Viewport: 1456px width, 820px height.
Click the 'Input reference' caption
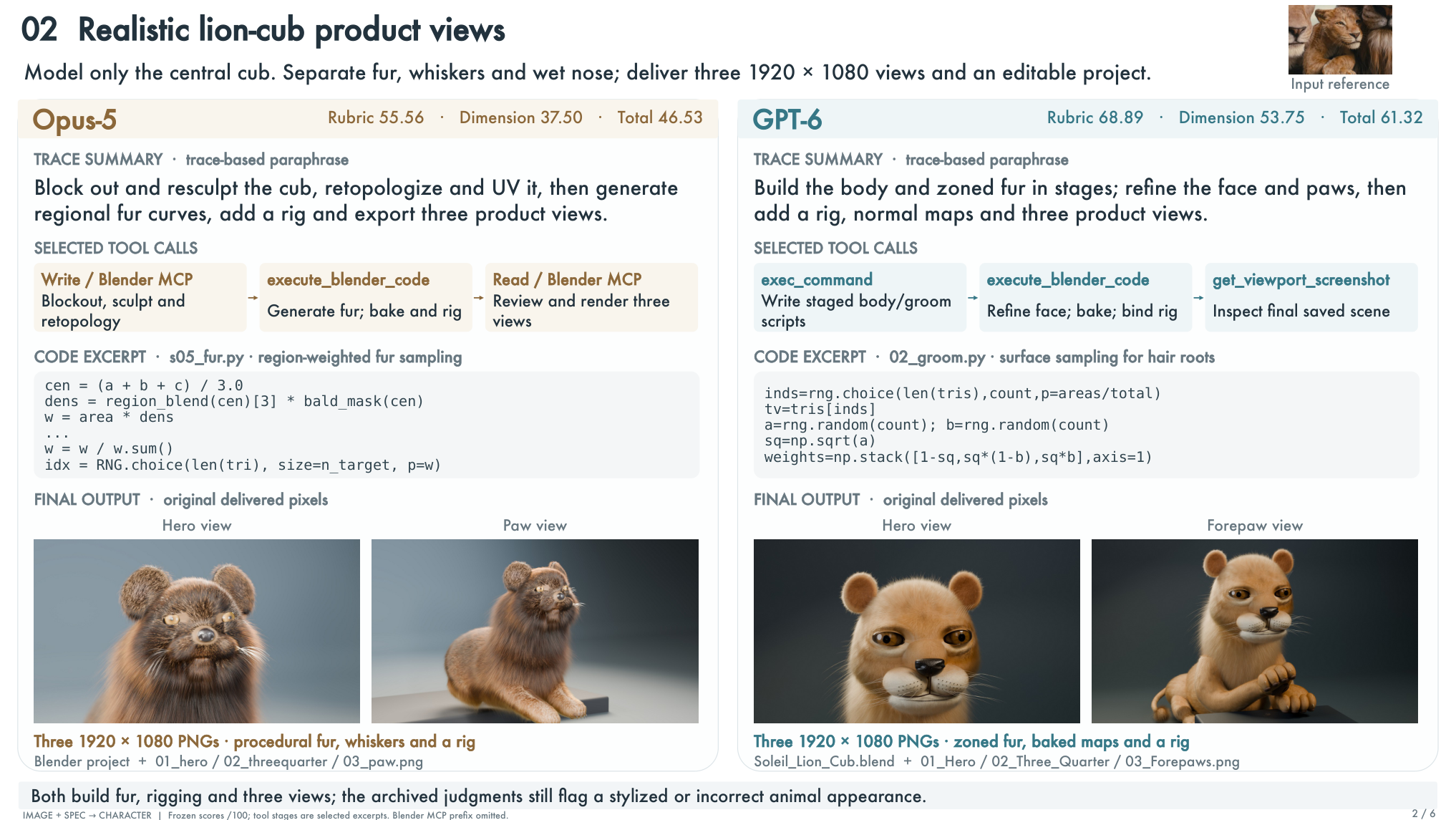pos(1340,84)
